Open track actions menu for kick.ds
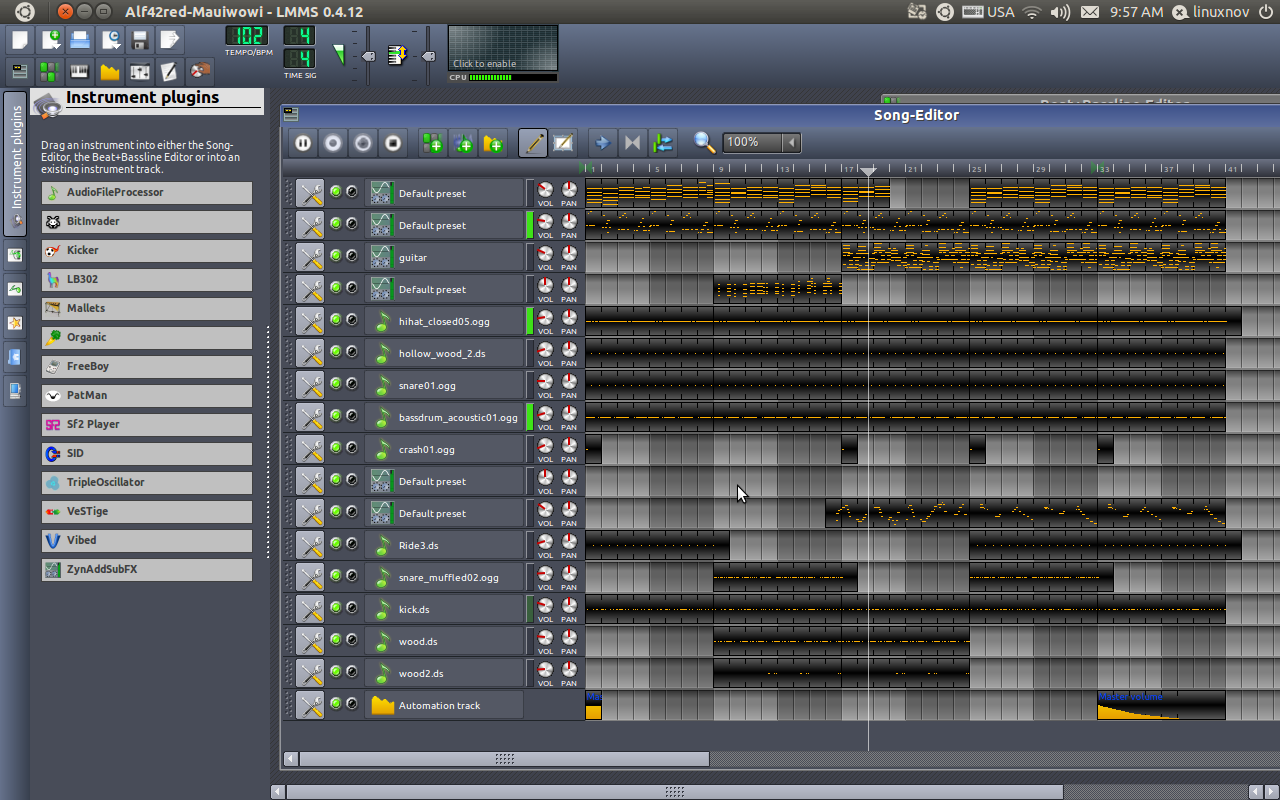 310,609
